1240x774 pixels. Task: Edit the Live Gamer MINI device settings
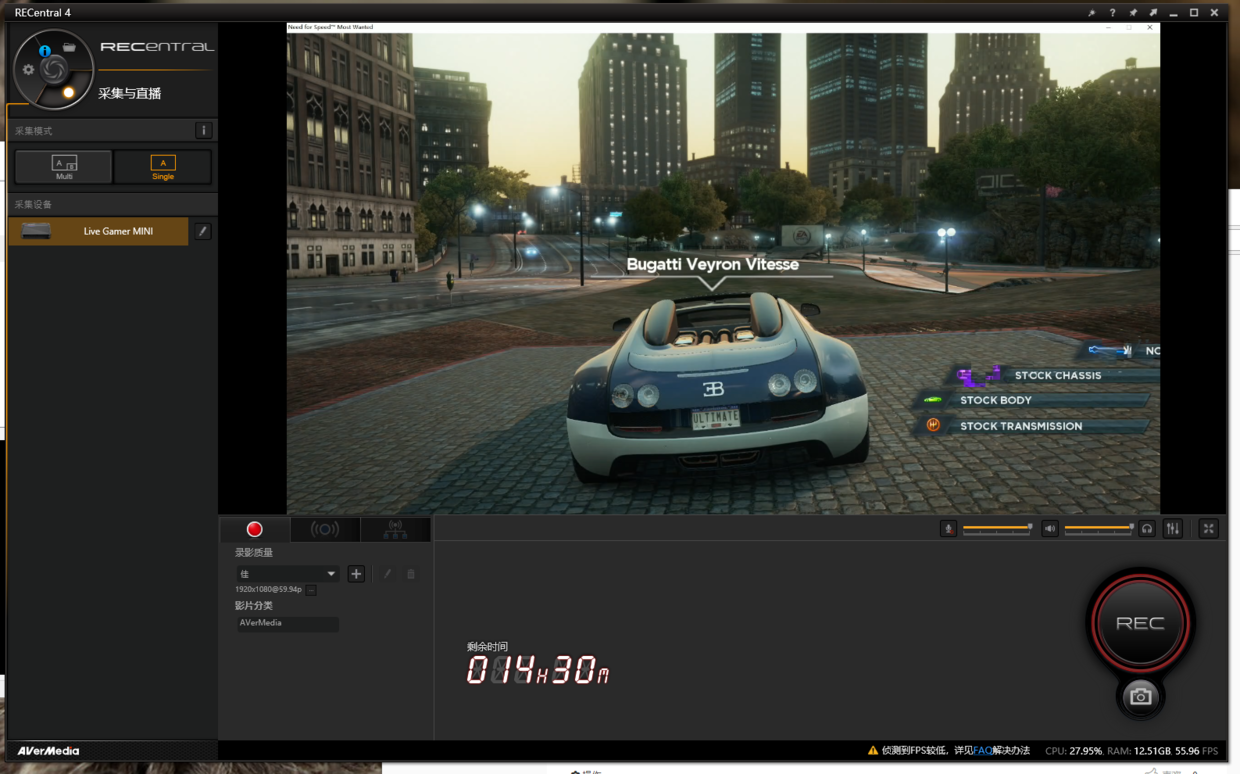(x=203, y=231)
